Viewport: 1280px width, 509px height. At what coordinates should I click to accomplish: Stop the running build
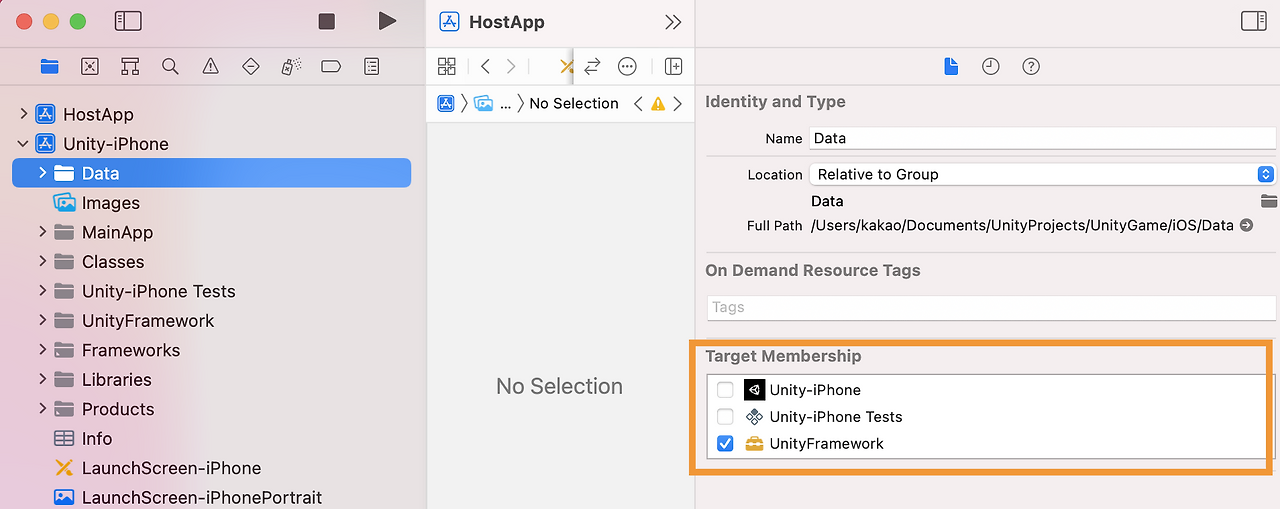coord(327,21)
